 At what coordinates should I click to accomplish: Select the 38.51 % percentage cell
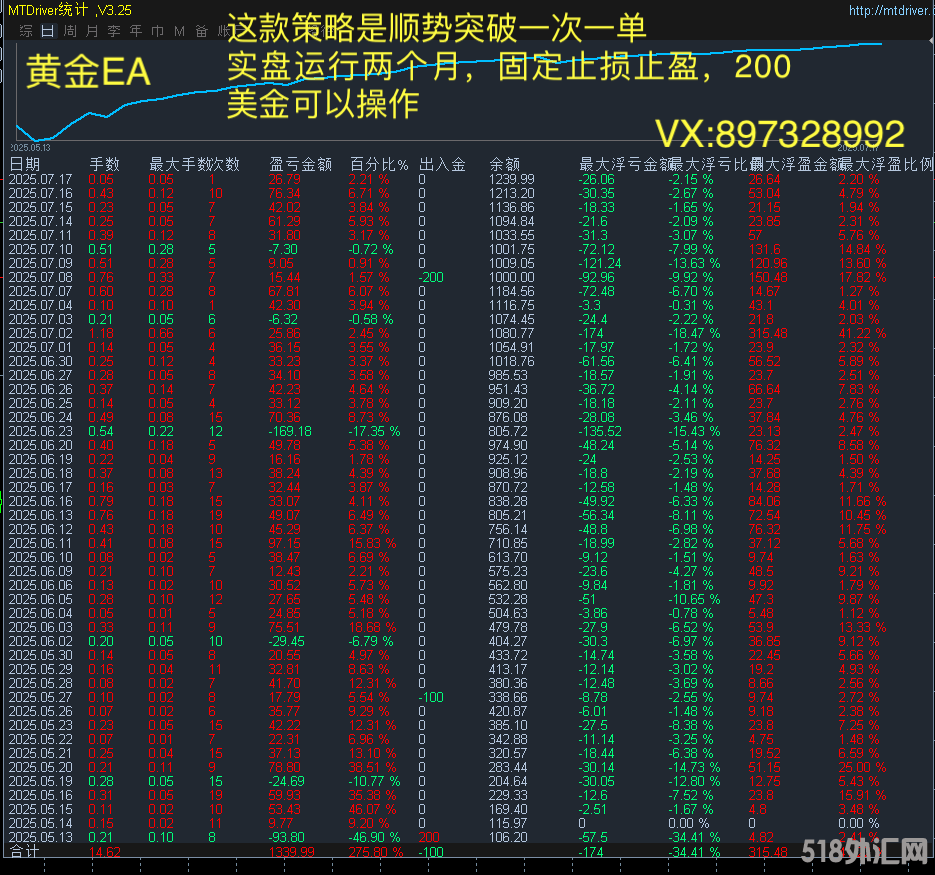click(372, 767)
